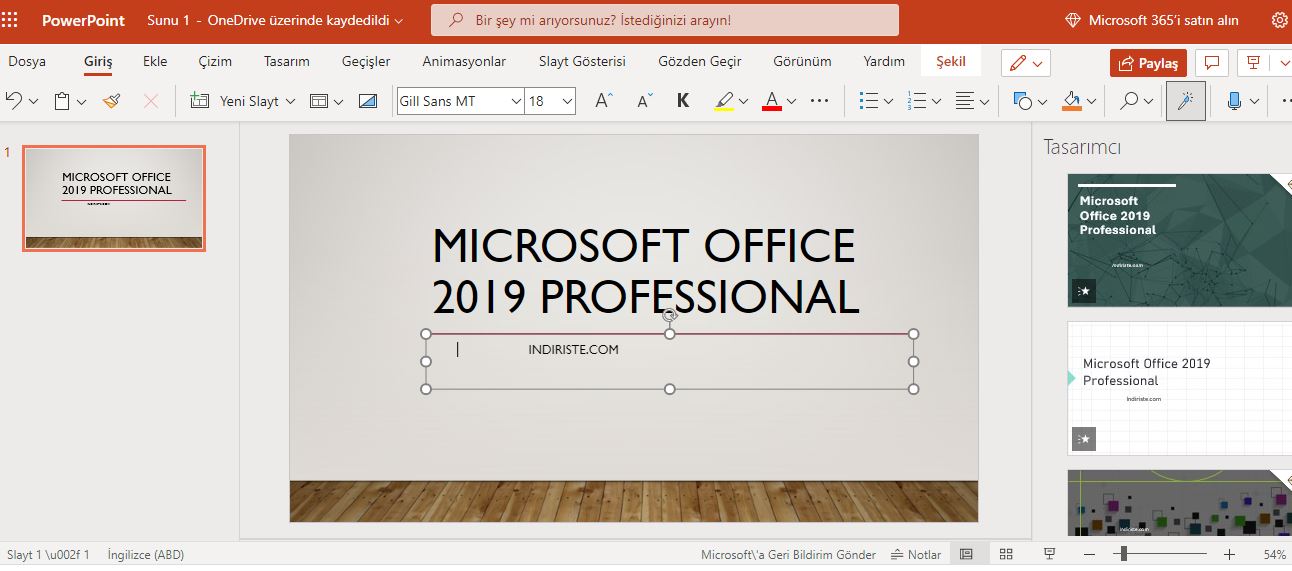
Task: Click Microsoft 365'i satın alın
Action: [x=1152, y=20]
